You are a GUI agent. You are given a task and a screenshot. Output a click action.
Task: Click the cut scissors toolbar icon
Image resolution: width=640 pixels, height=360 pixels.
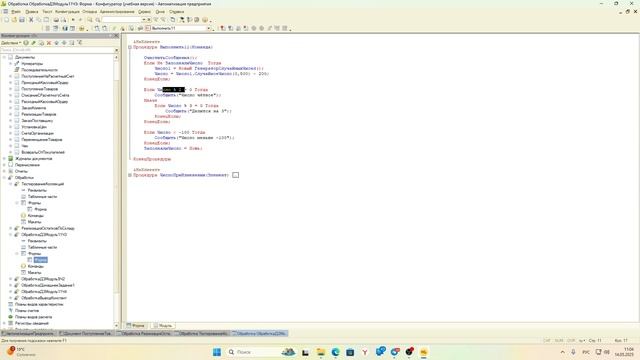point(31,20)
